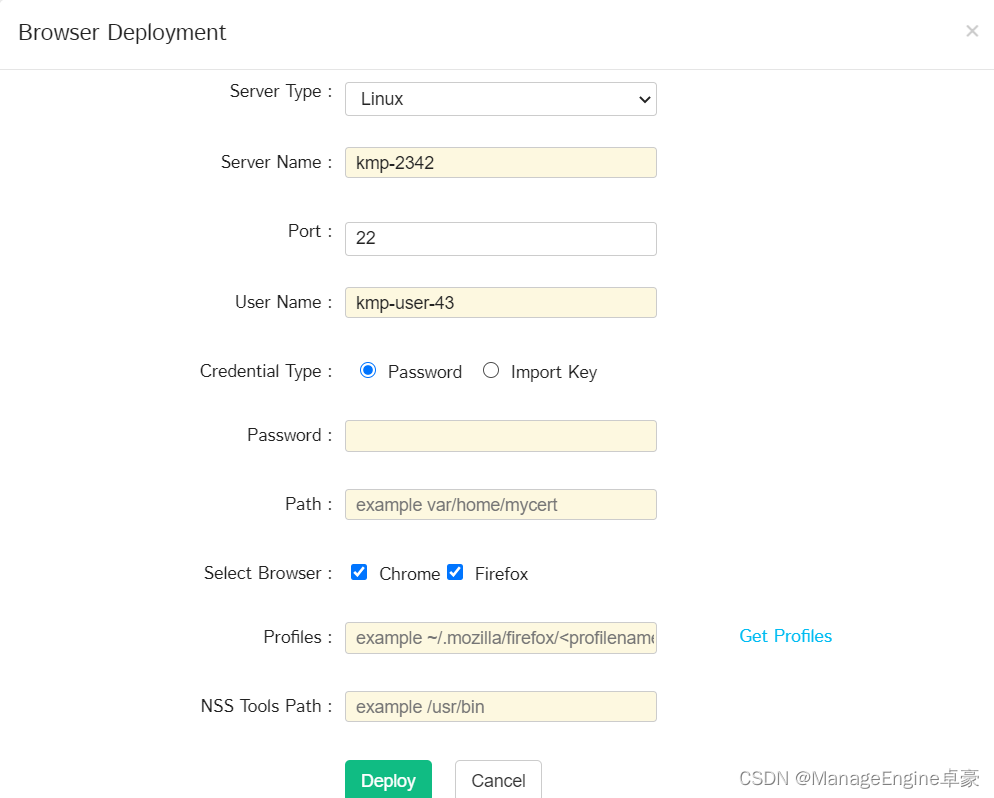Screen dimensions: 994x798
Task: Click the User Name input field
Action: [x=501, y=302]
